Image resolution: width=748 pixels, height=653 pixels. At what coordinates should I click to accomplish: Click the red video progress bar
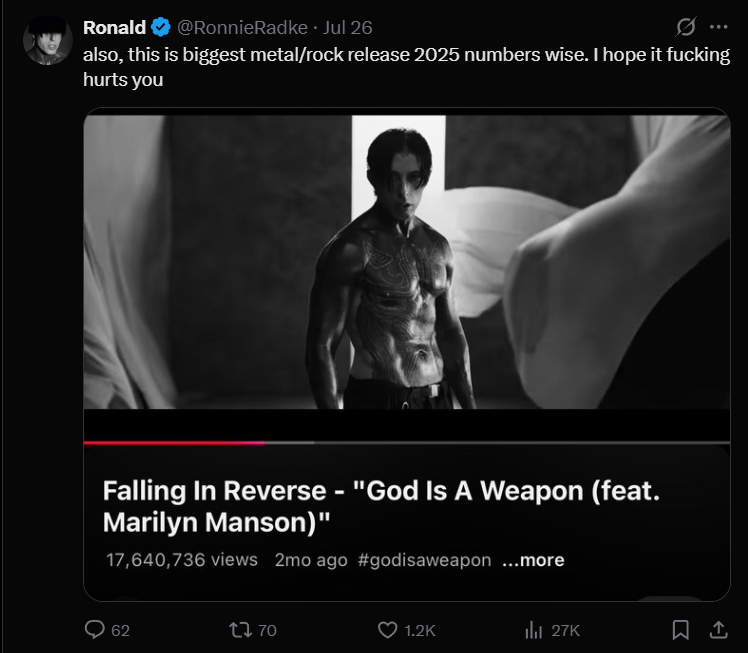(x=174, y=443)
